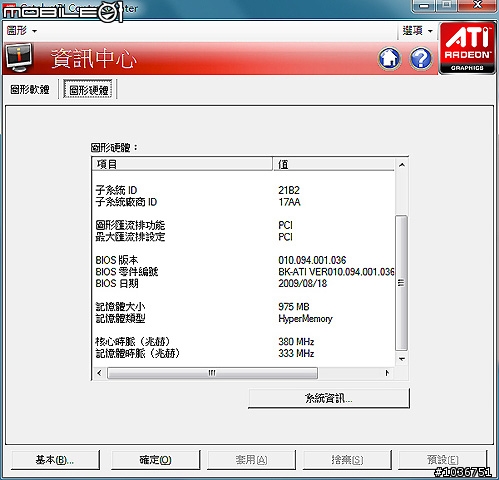499x480 pixels.
Task: Click the value 2182
Action: (289, 190)
